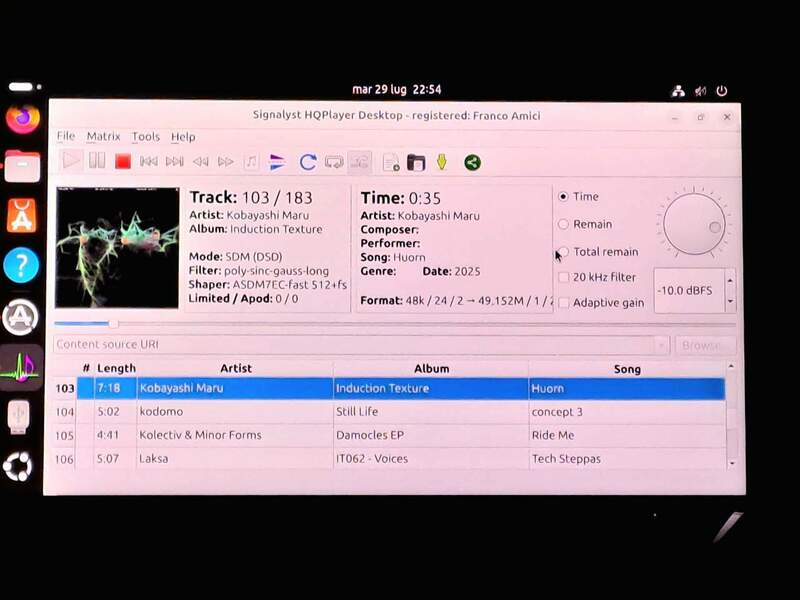Click the blue circular reload icon
Viewport: 800px width, 600px height.
click(x=307, y=161)
